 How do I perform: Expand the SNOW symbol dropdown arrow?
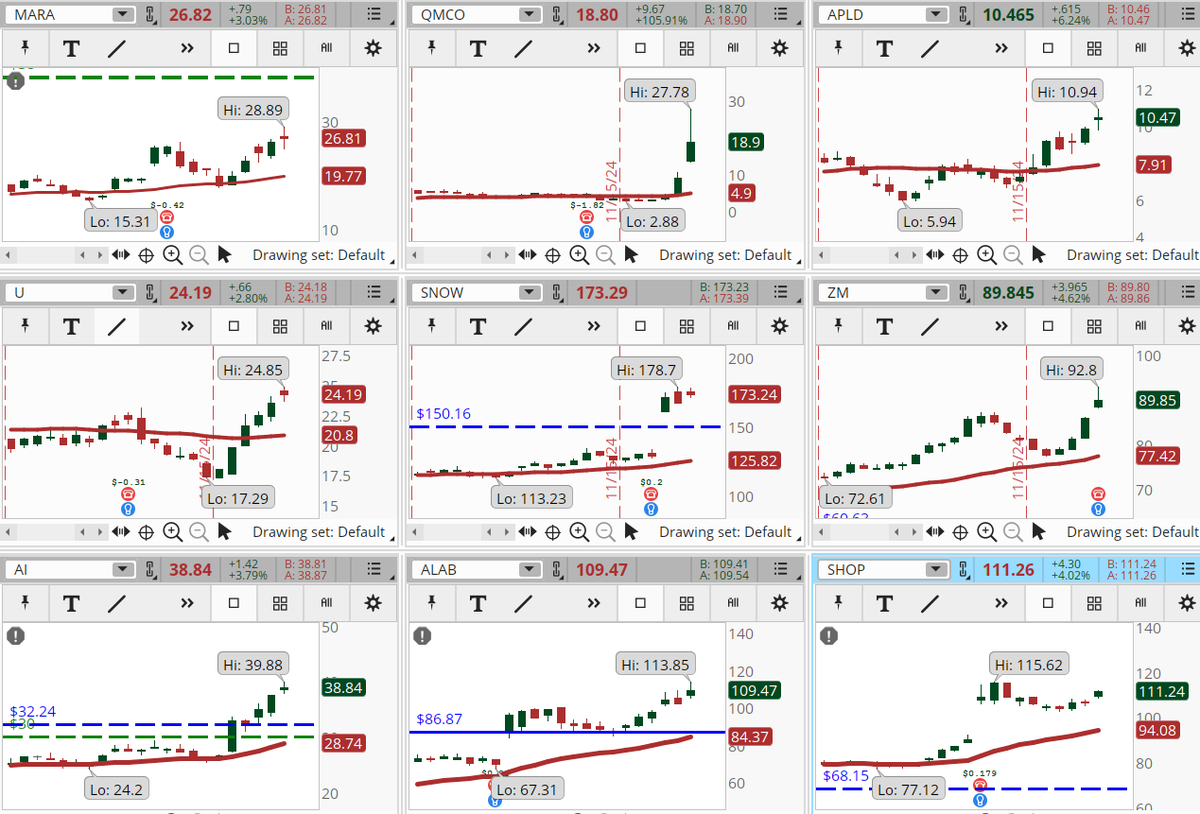529,292
